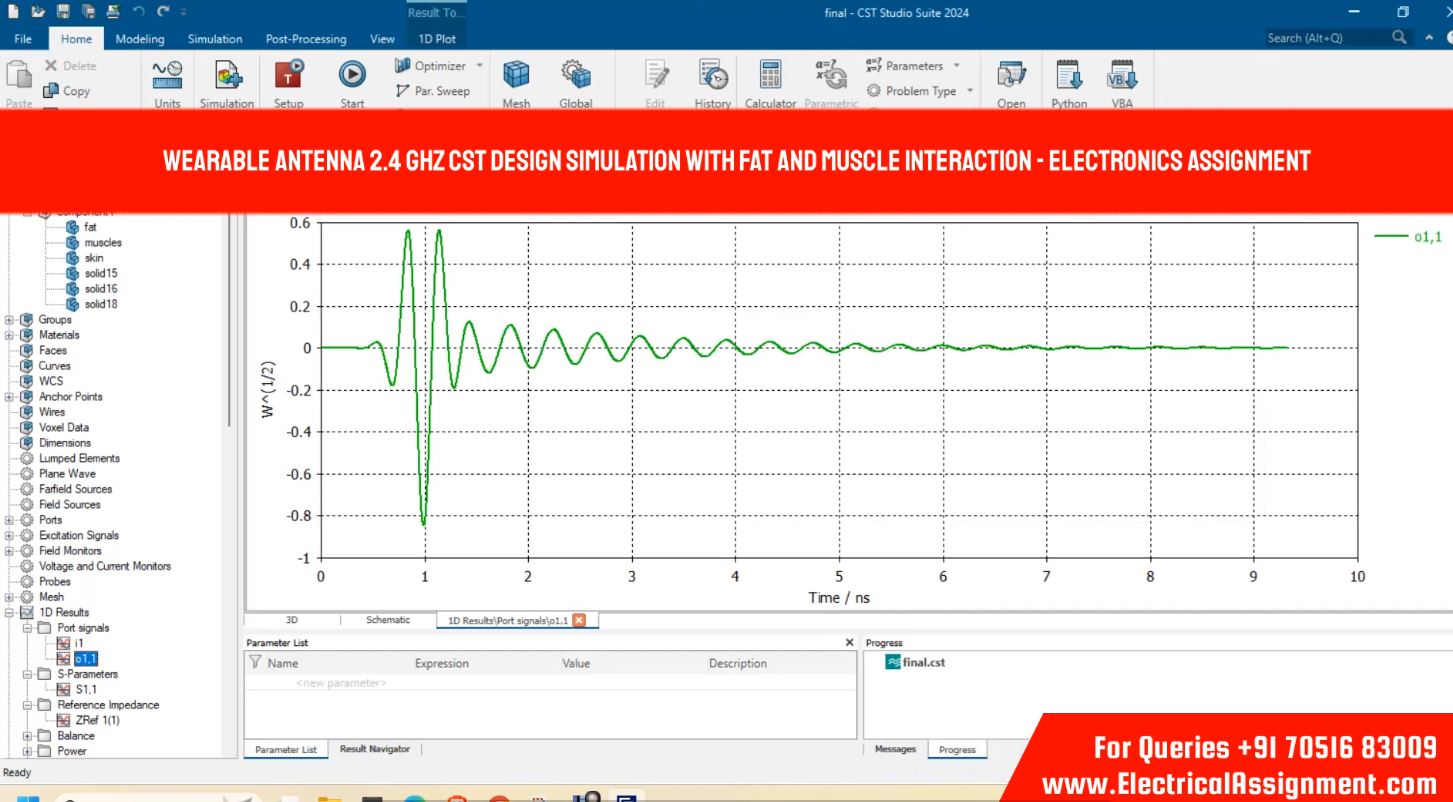Collapse the S-Parameters folder
Viewport: 1453px width, 802px height.
click(28, 674)
